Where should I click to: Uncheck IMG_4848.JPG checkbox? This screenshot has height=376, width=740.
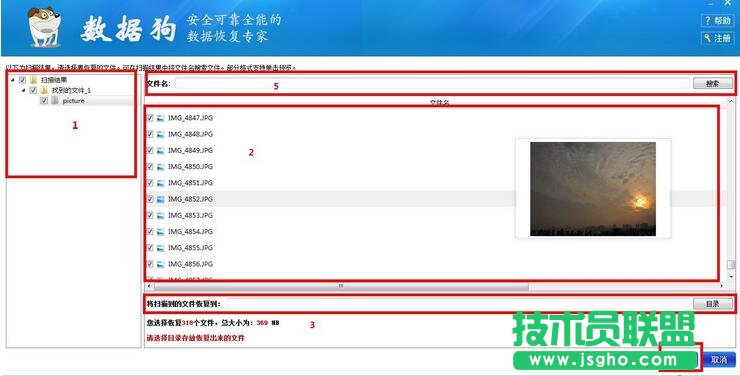click(x=150, y=134)
